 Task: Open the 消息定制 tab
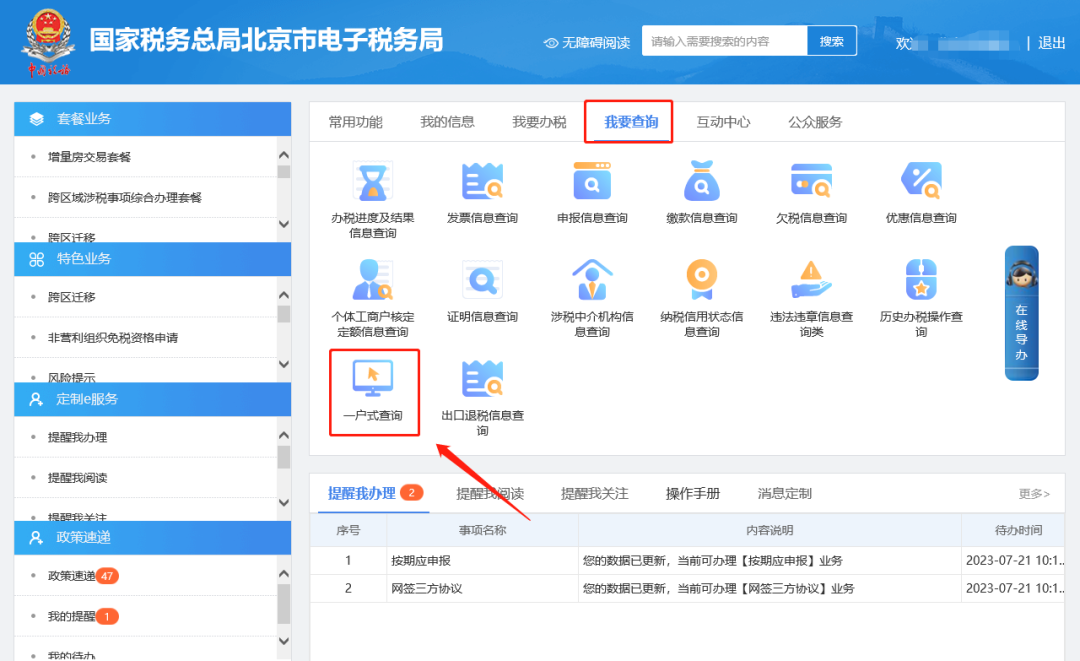(785, 493)
